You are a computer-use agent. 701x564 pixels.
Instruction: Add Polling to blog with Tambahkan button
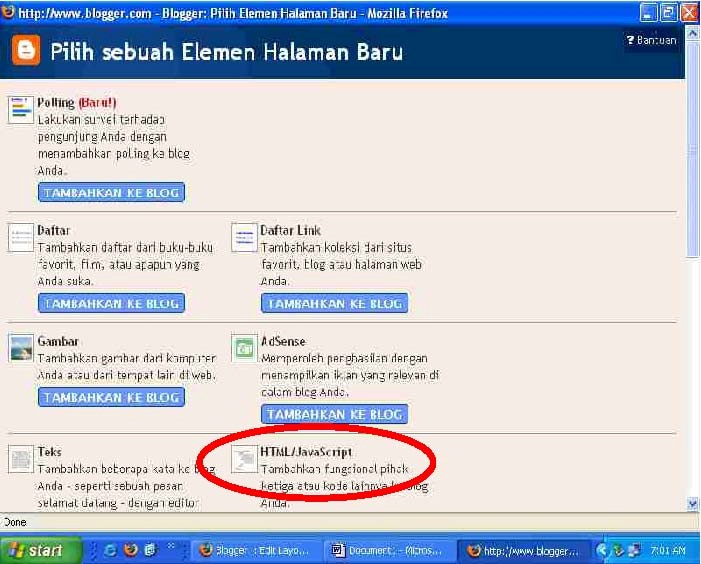[111, 193]
